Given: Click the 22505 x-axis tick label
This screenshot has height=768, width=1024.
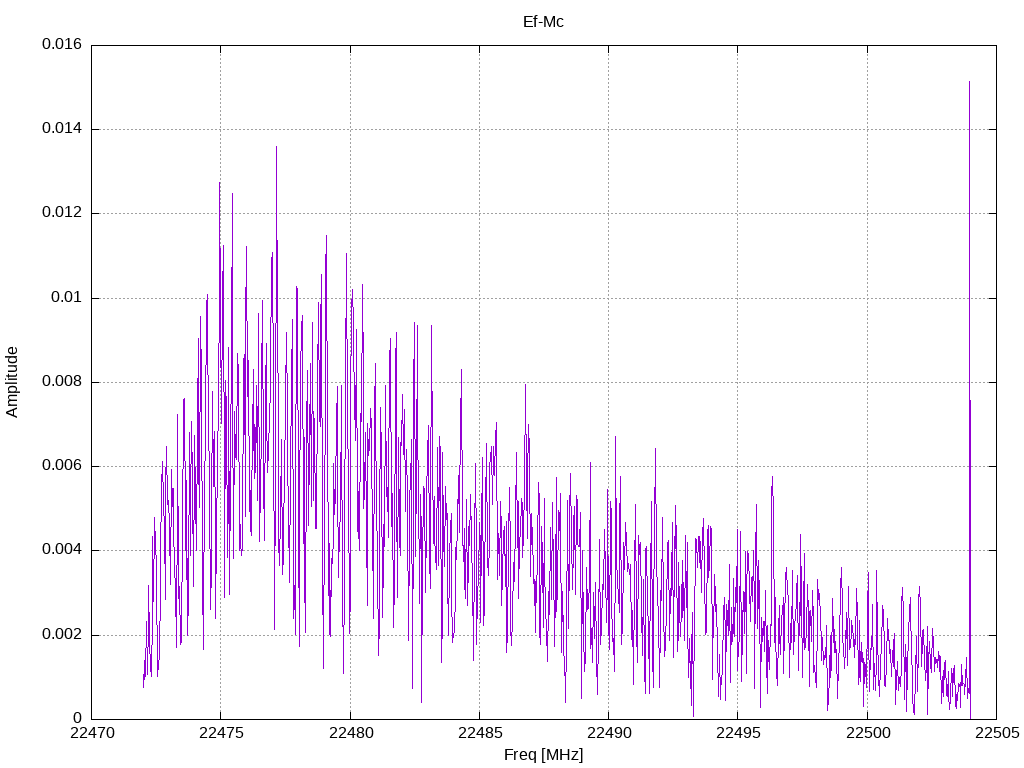Looking at the screenshot, I should pyautogui.click(x=996, y=733).
